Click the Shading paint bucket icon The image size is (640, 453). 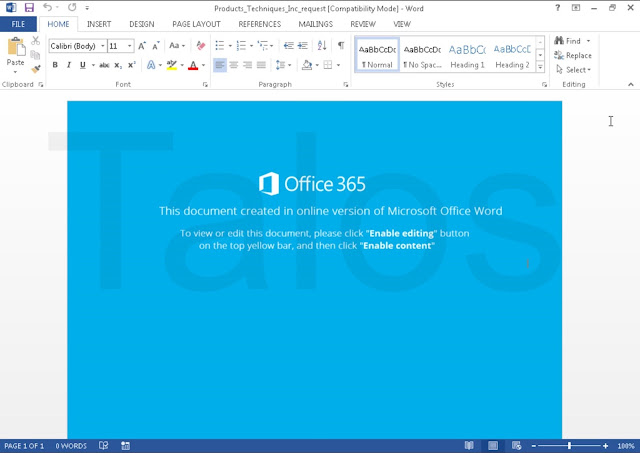point(307,65)
